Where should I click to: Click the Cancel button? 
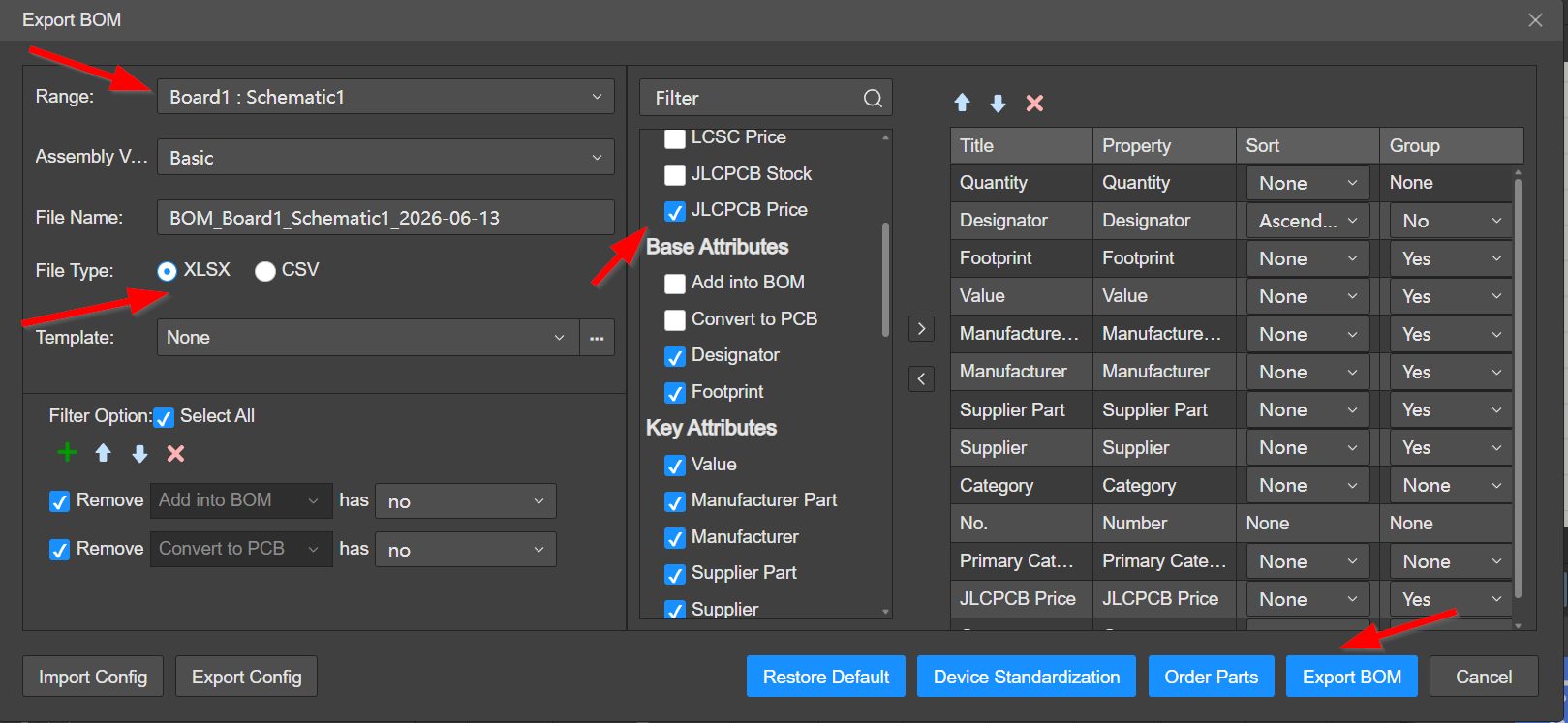point(1484,677)
